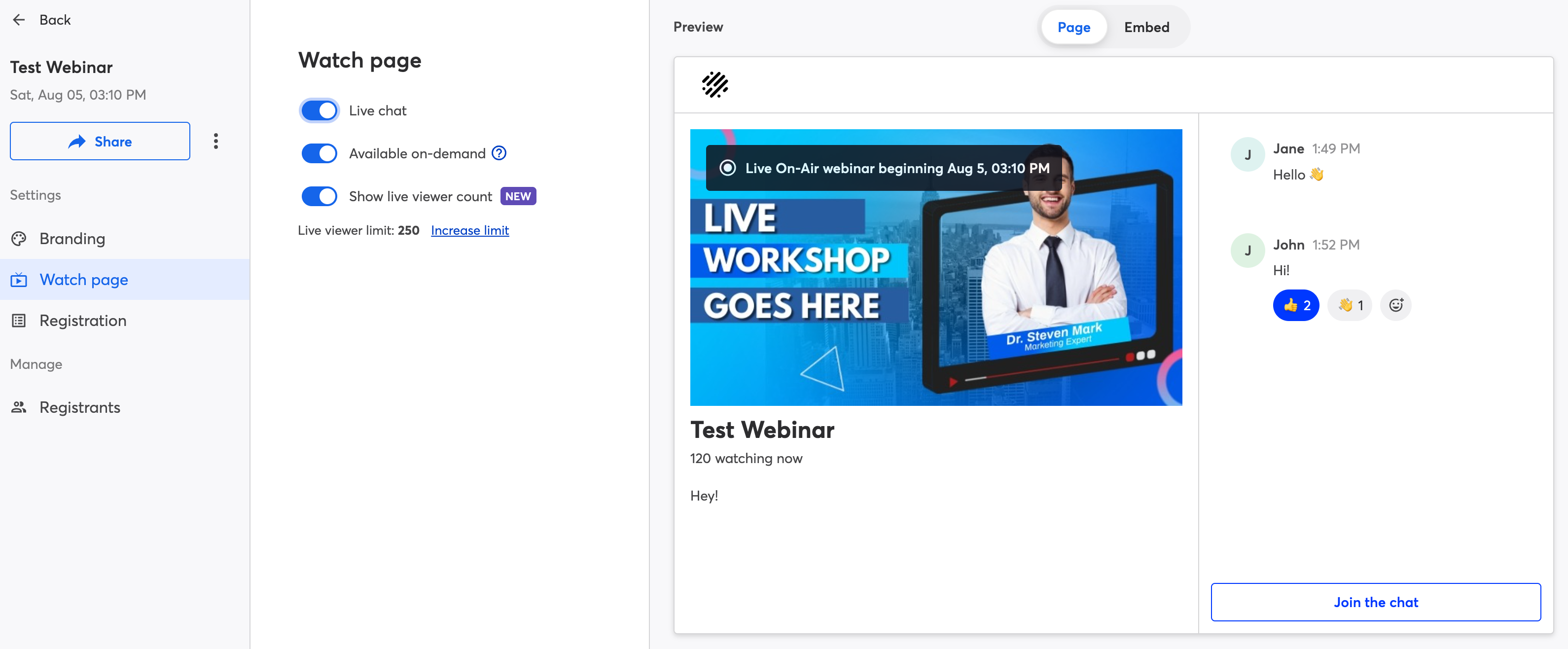Select the Page preview tab
The image size is (1568, 649).
point(1074,28)
